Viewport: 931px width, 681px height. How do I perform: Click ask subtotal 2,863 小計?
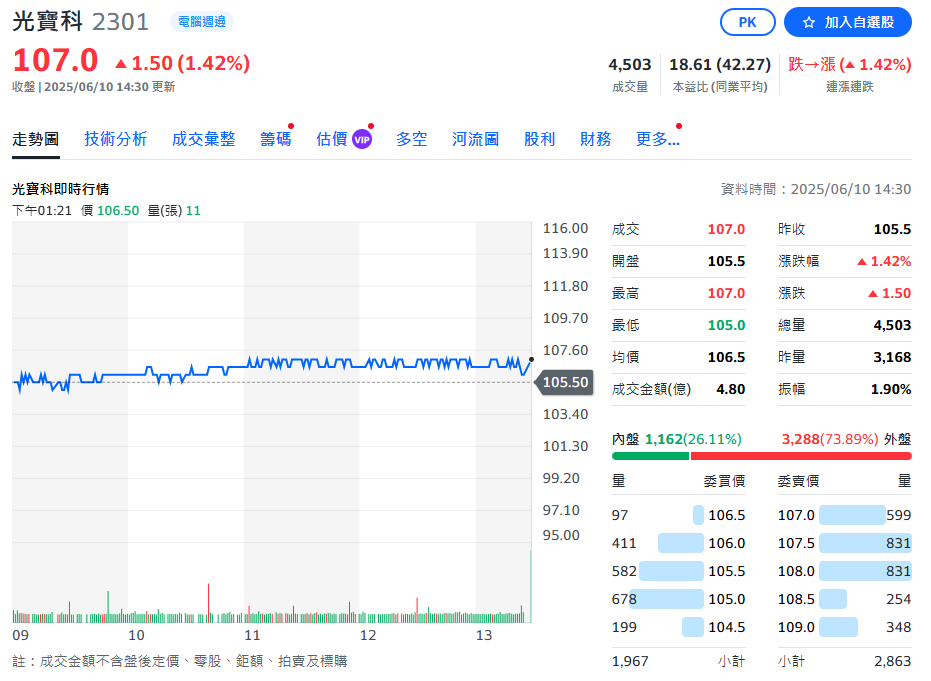844,661
